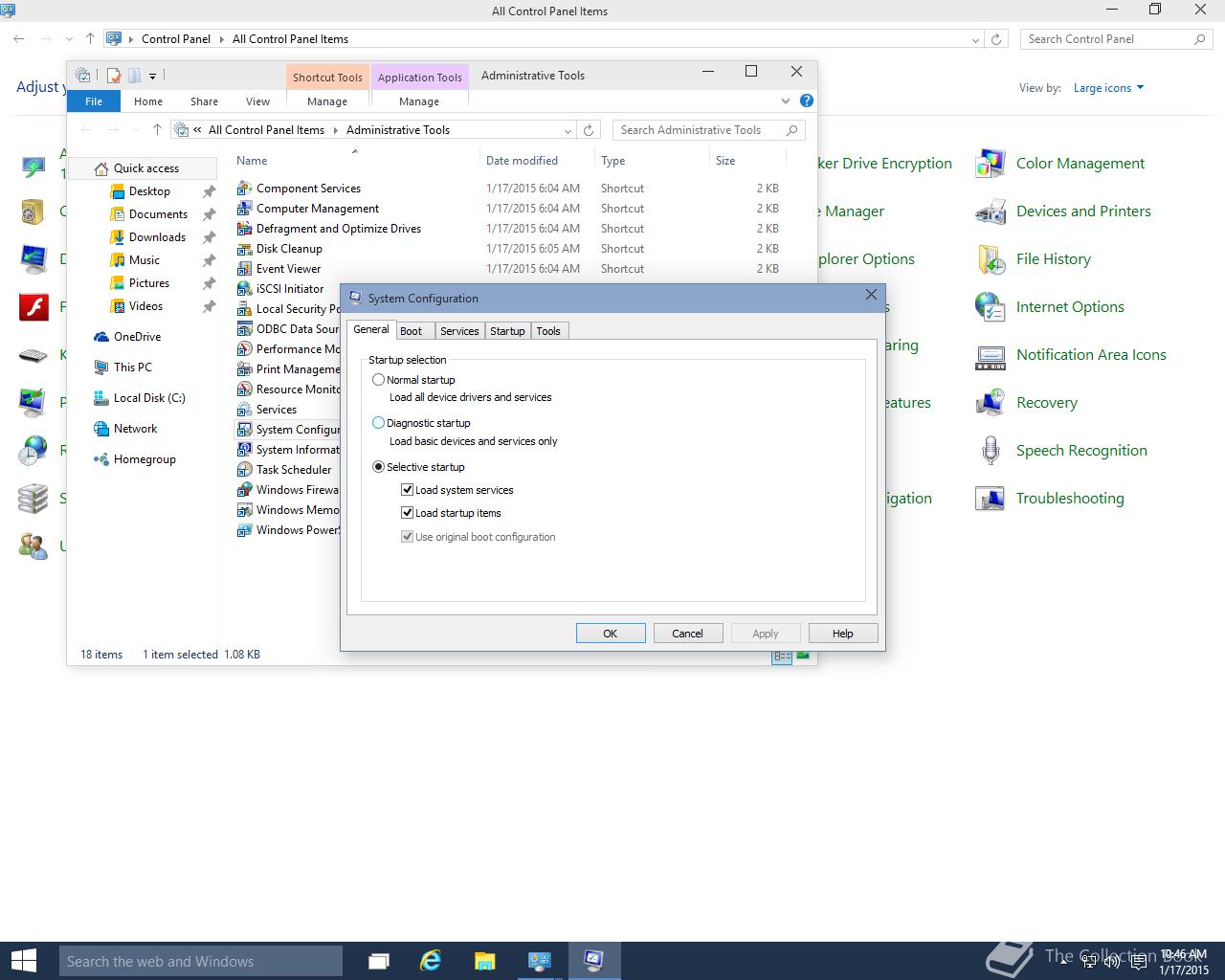Viewport: 1225px width, 980px height.
Task: Click Cancel in System Configuration
Action: pyautogui.click(x=687, y=634)
